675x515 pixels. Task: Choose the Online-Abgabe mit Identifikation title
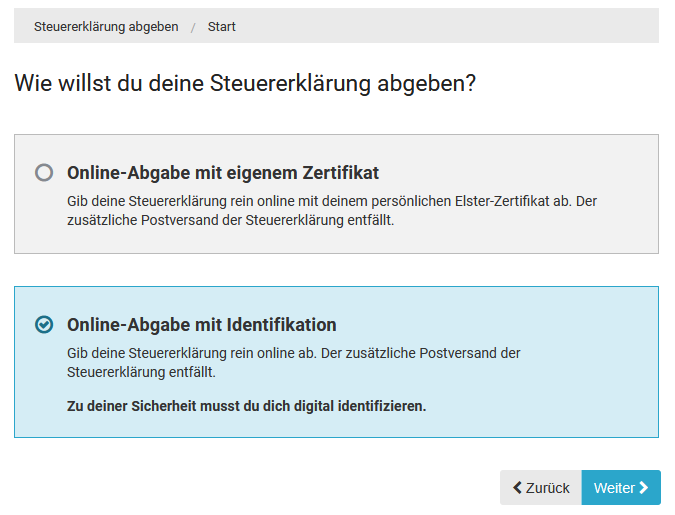pos(201,325)
